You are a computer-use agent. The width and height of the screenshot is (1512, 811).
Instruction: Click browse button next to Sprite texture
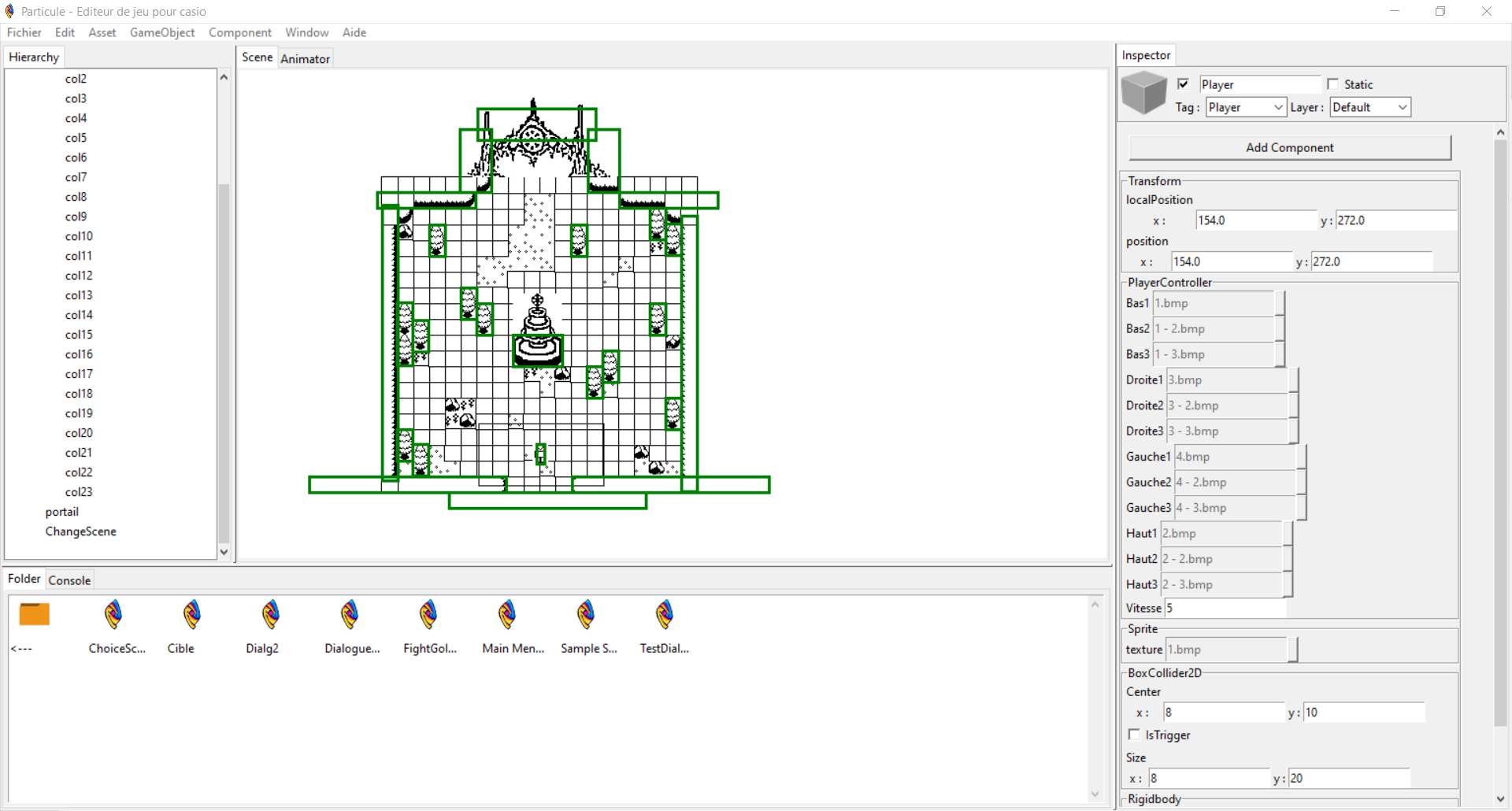point(1293,650)
